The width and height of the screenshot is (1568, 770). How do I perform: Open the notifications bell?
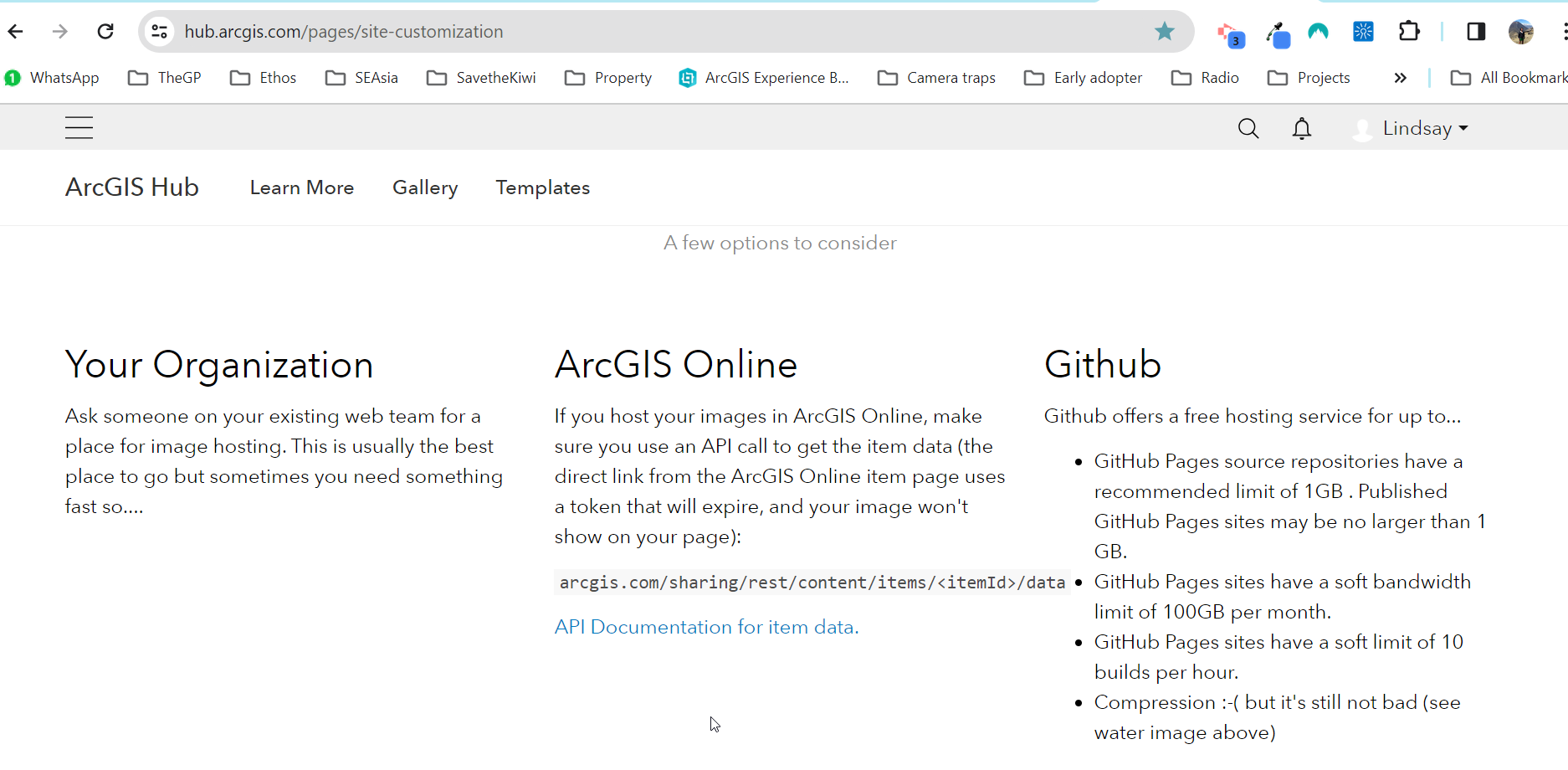[x=1302, y=128]
